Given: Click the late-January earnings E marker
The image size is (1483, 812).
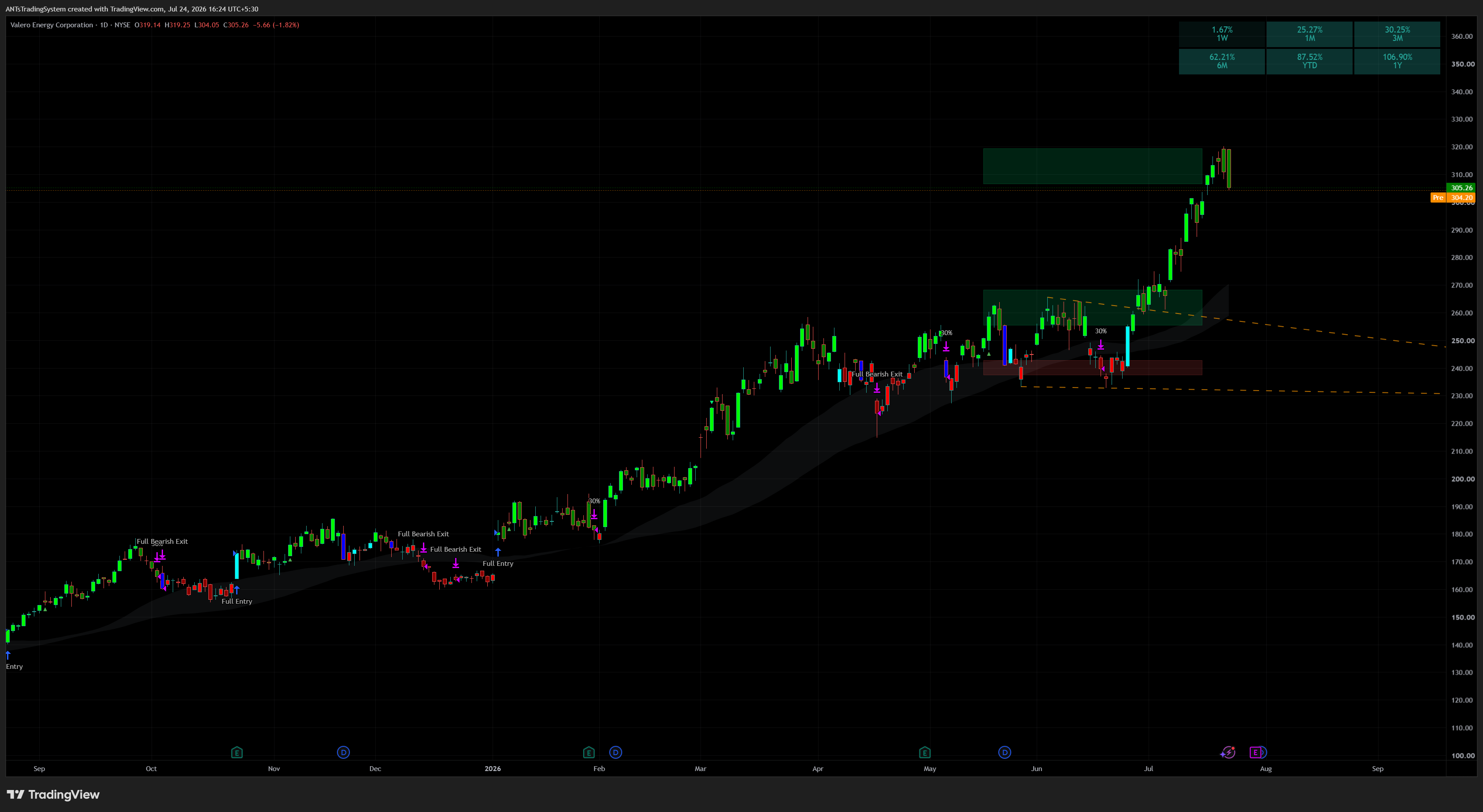Looking at the screenshot, I should pos(588,752).
